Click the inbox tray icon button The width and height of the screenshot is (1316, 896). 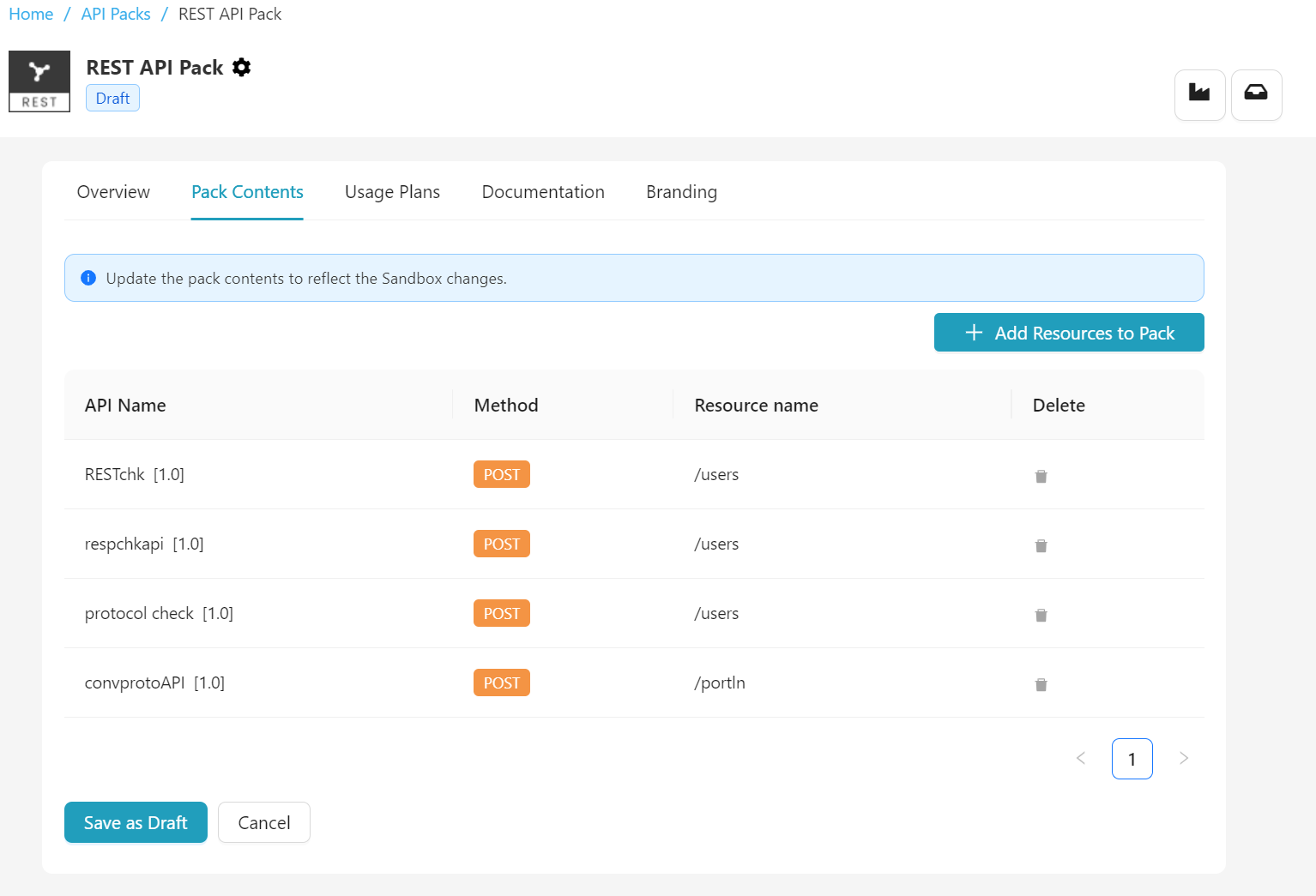click(1256, 94)
